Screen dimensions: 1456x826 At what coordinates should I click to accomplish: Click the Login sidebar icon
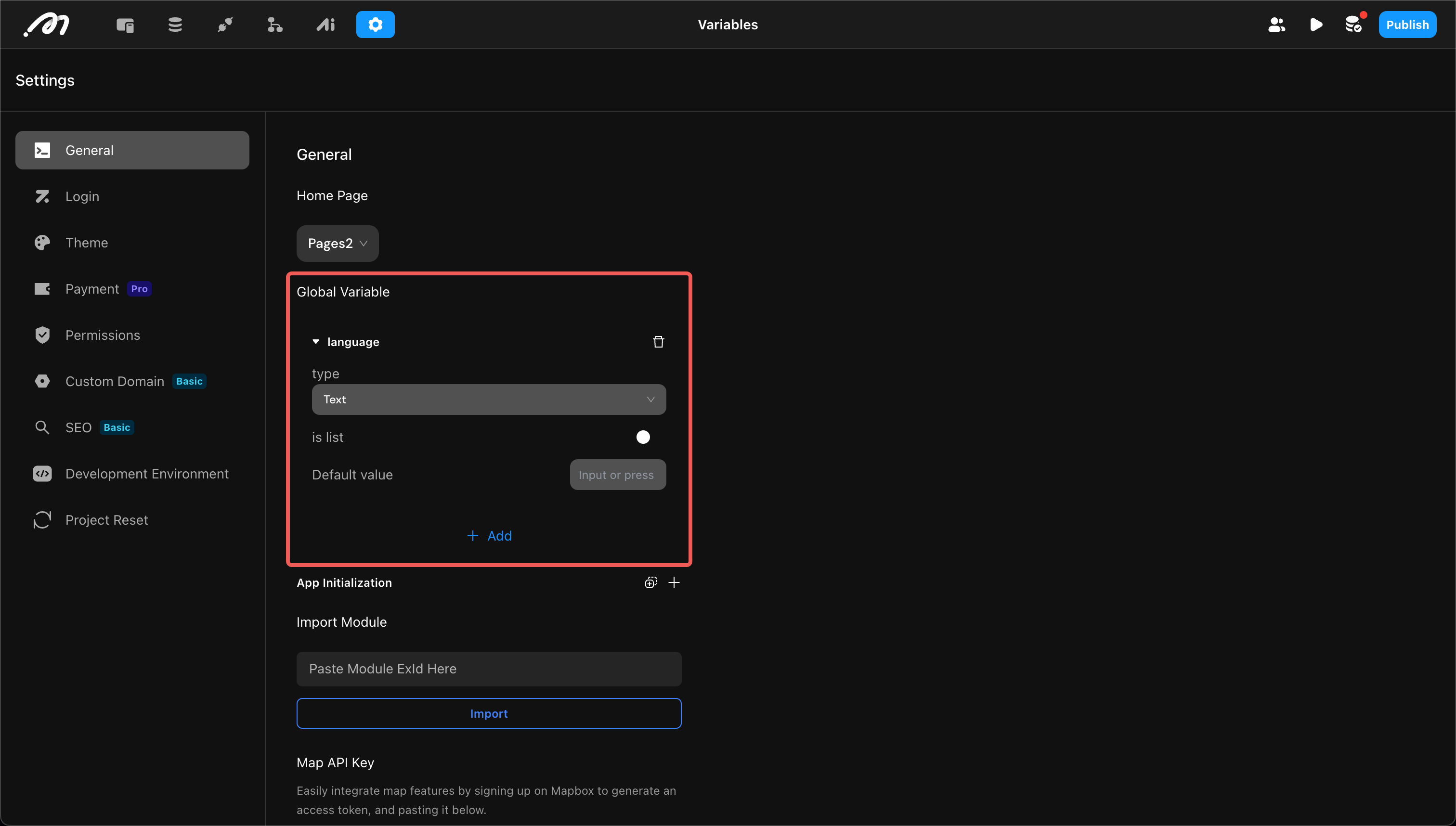pos(42,196)
